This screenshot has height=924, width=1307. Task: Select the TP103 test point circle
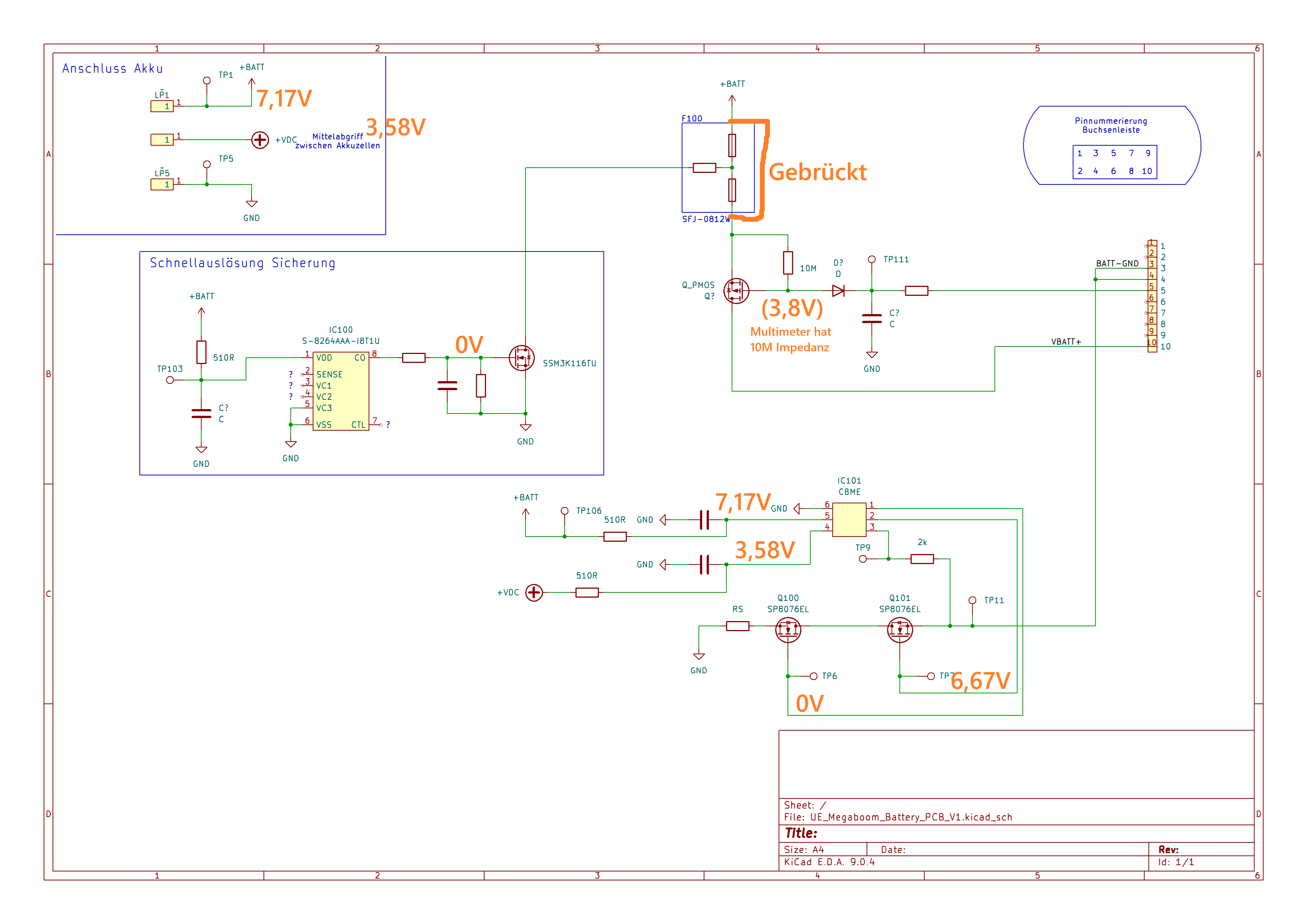(x=170, y=380)
